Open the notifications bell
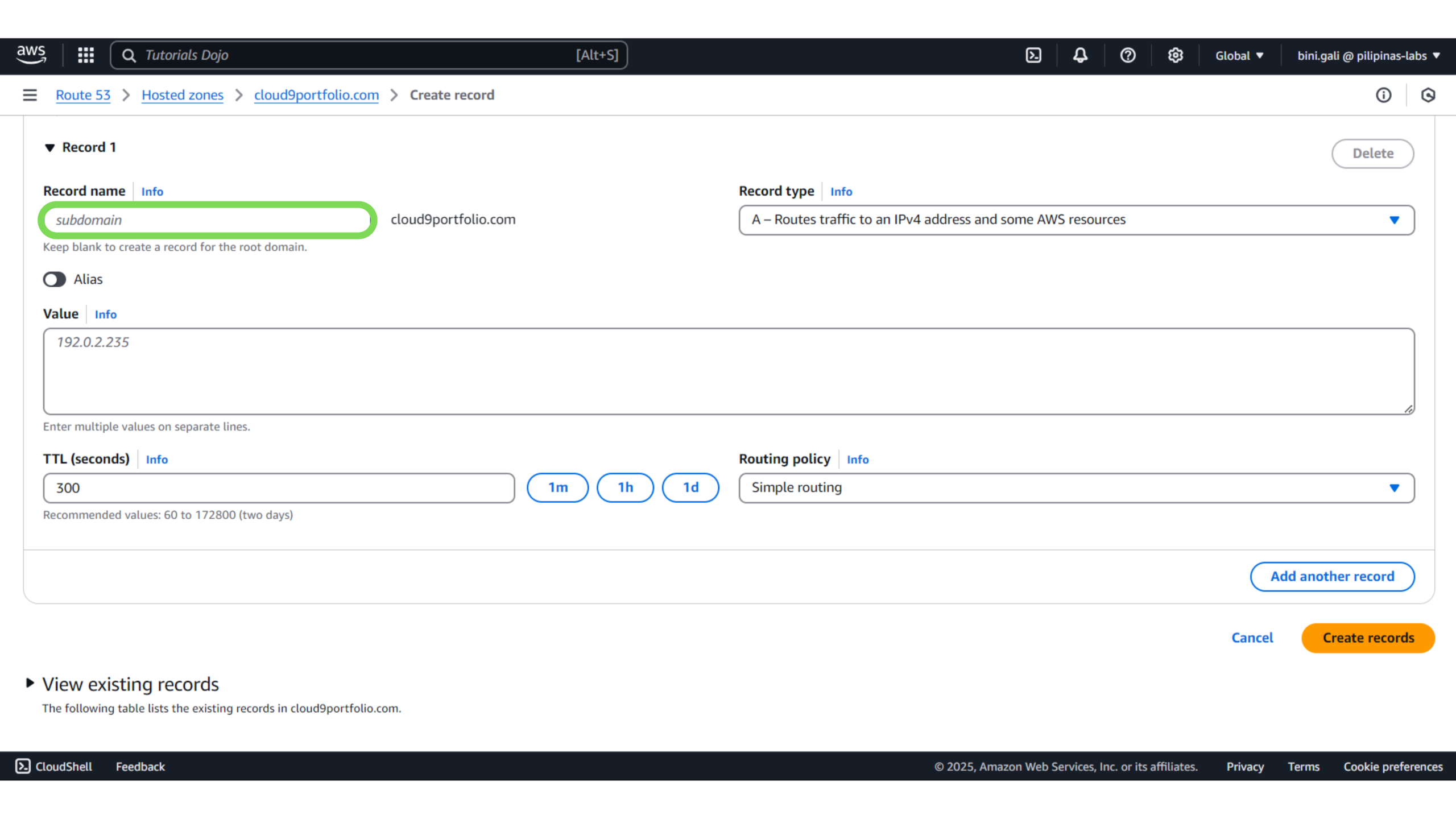Screen dimensions: 1456x819 (1080, 55)
